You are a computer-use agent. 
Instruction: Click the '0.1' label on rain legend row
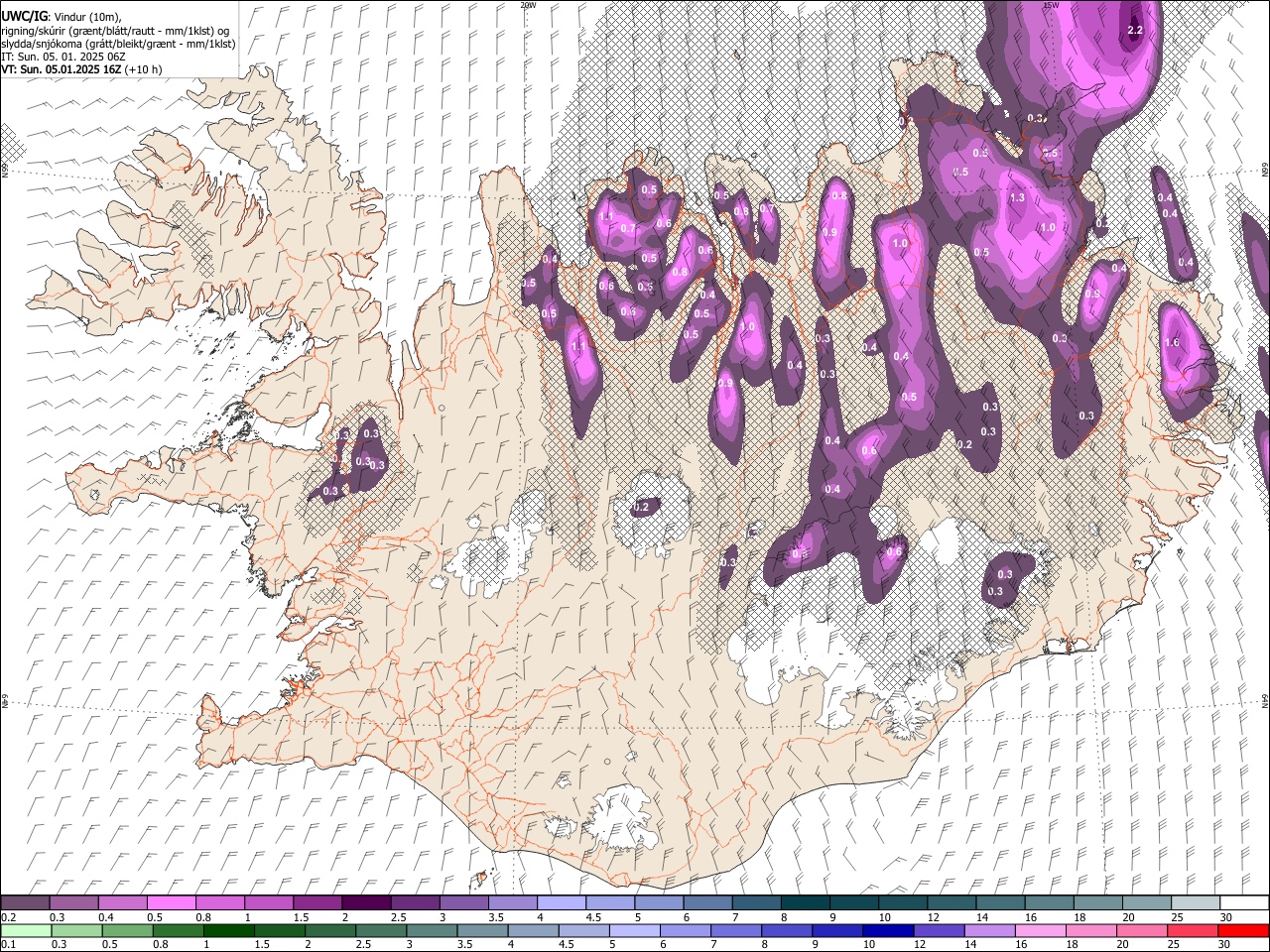[7, 944]
